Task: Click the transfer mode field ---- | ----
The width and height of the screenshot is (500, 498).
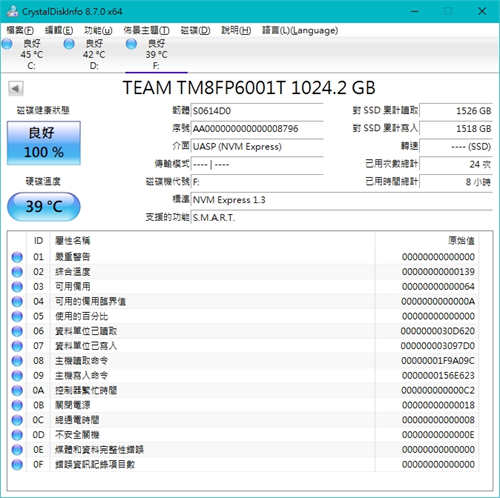Action: click(257, 164)
